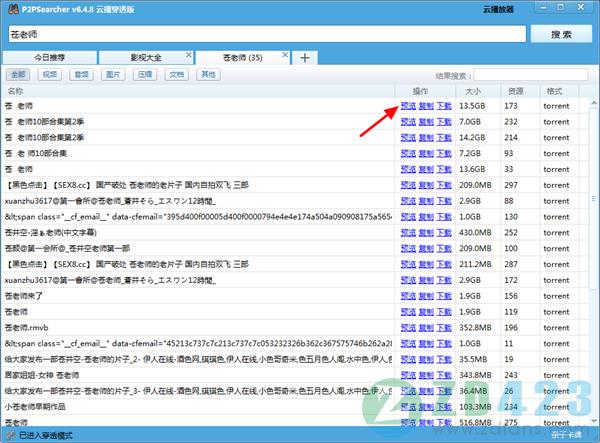Screen dimensions: 600x443
Task: Click the scrollbar down arrow of results list
Action: coord(593,421)
